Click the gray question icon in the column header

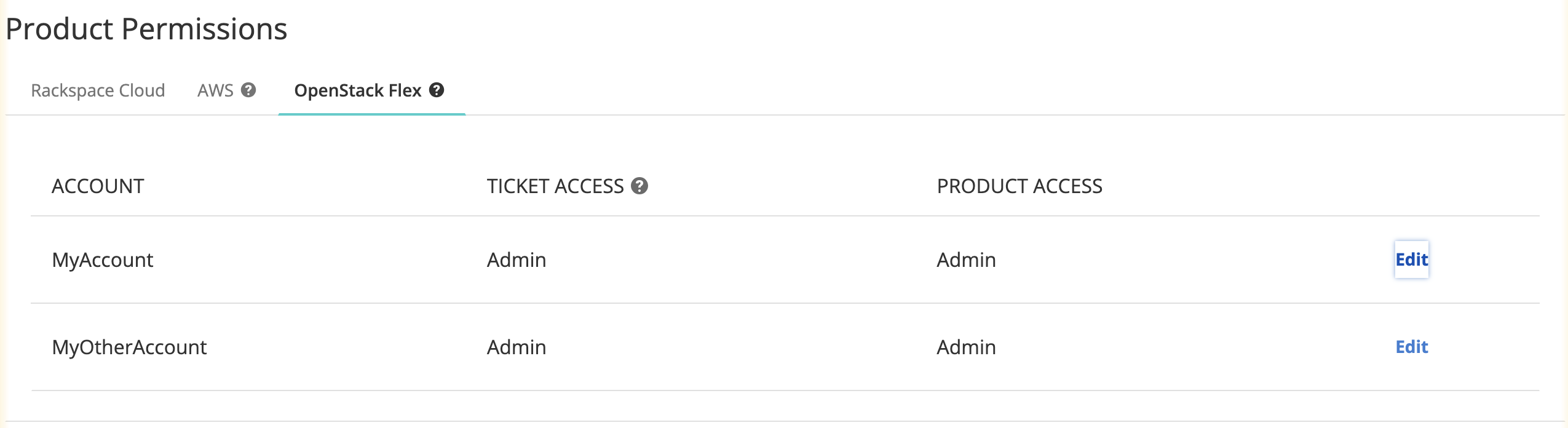point(641,186)
